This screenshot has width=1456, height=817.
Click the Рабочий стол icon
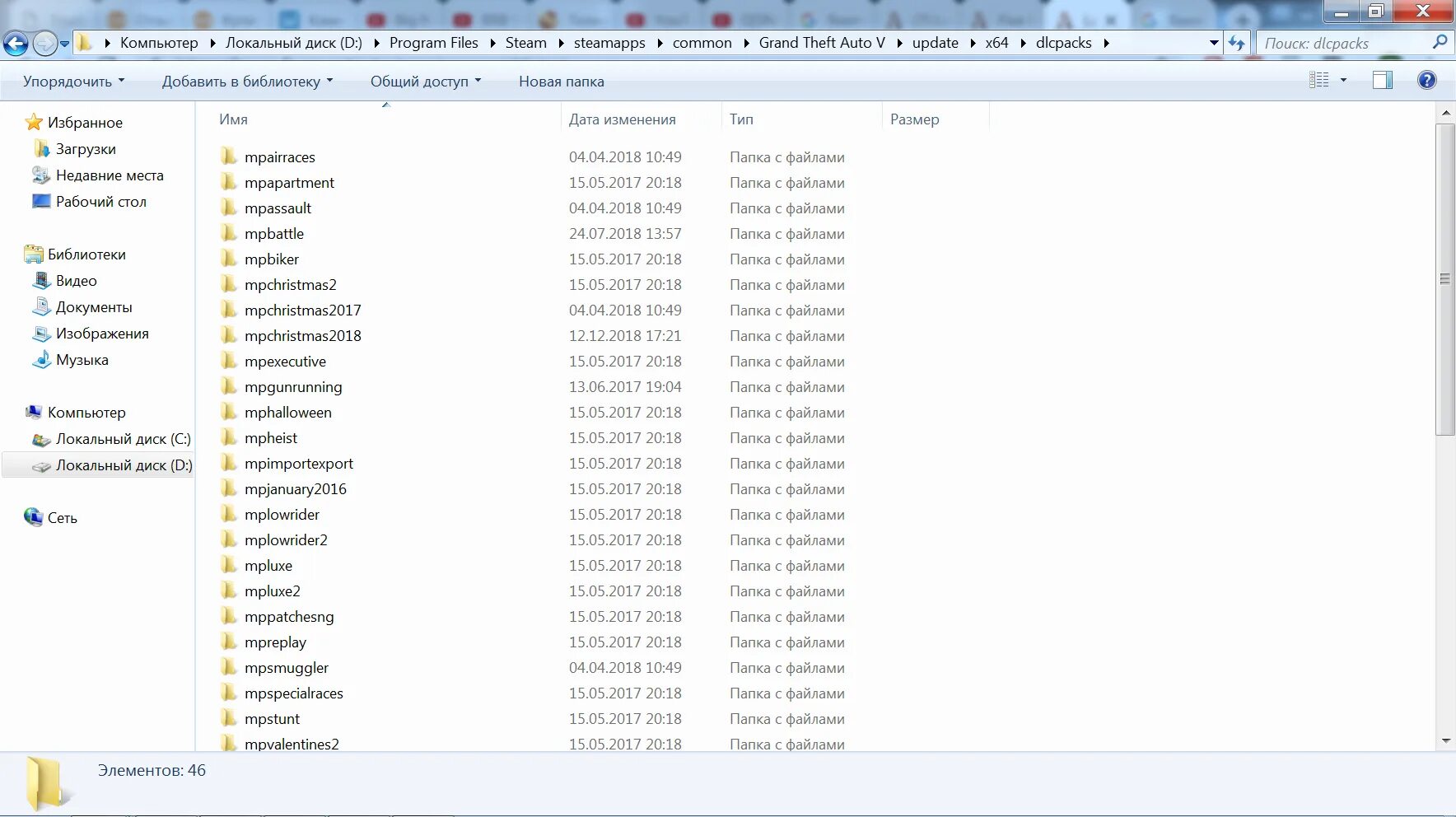coord(41,201)
